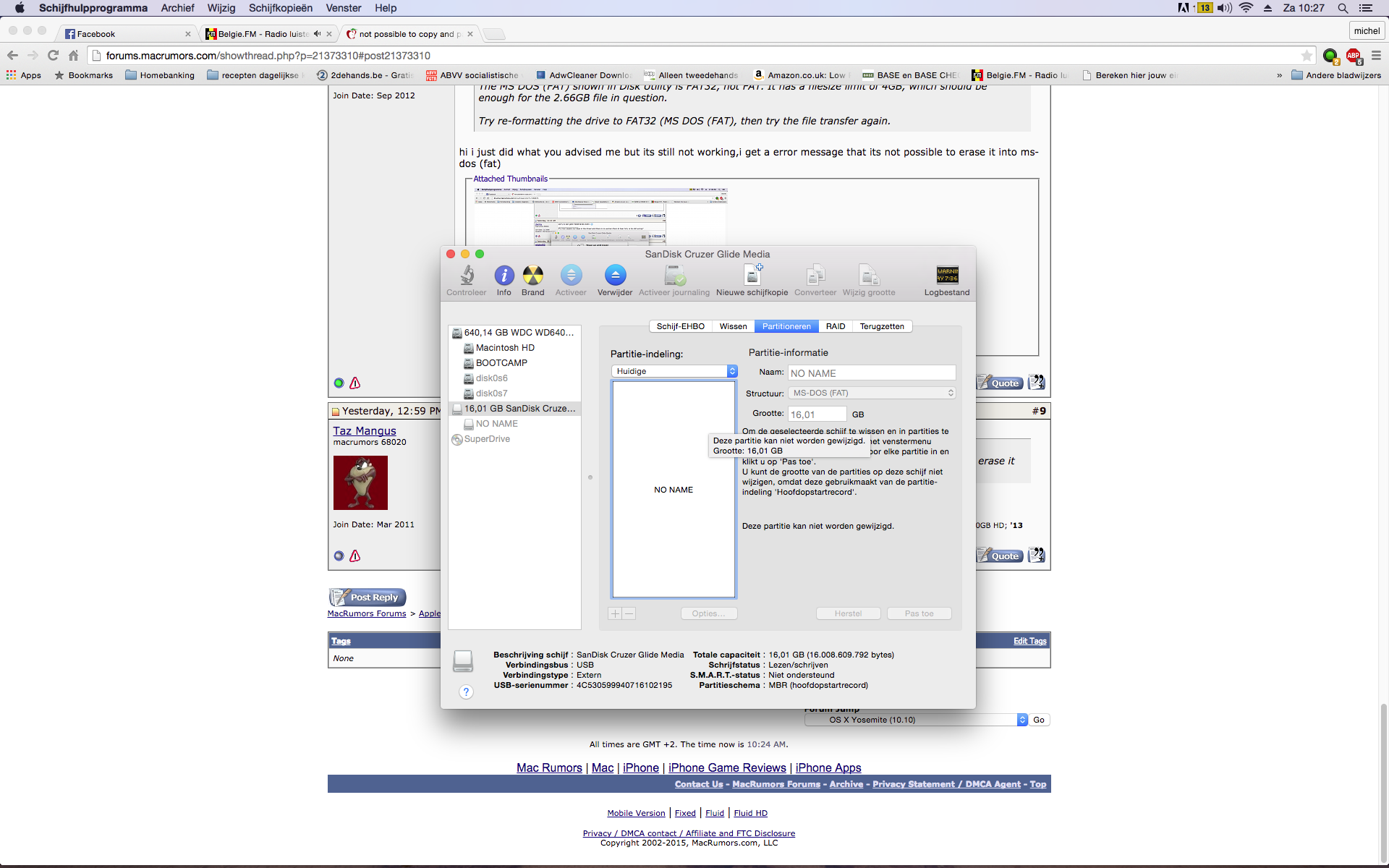
Task: Open the attached screenshot thumbnail
Action: coord(600,217)
